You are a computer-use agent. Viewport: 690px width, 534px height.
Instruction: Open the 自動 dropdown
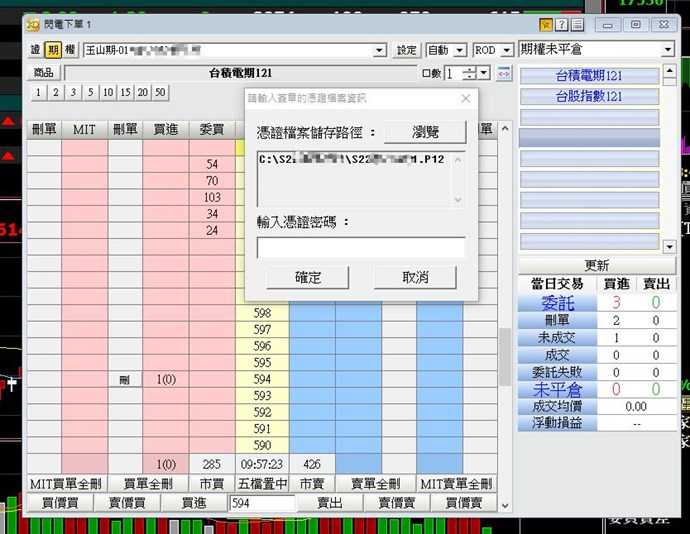[459, 50]
